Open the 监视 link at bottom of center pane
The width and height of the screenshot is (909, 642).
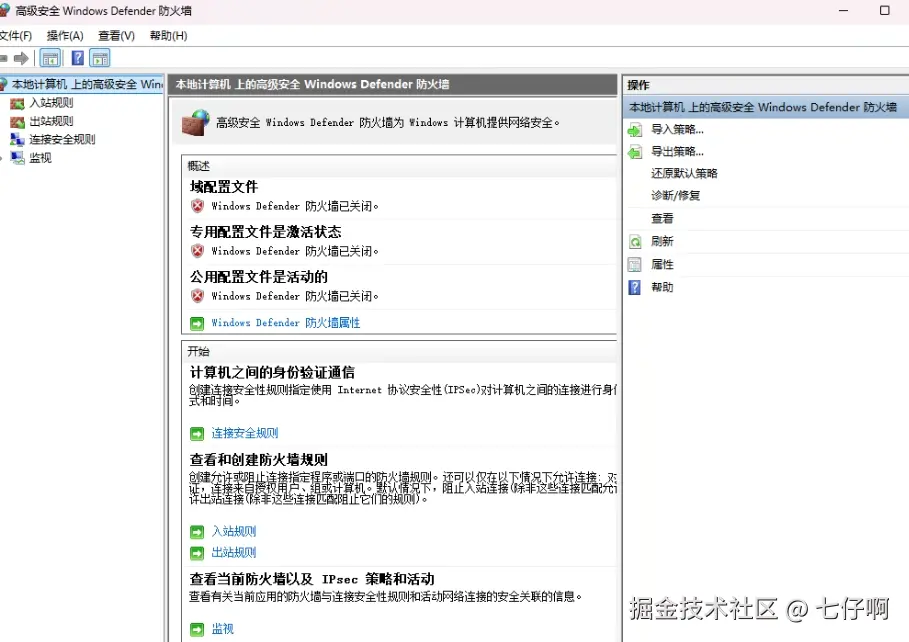(223, 629)
